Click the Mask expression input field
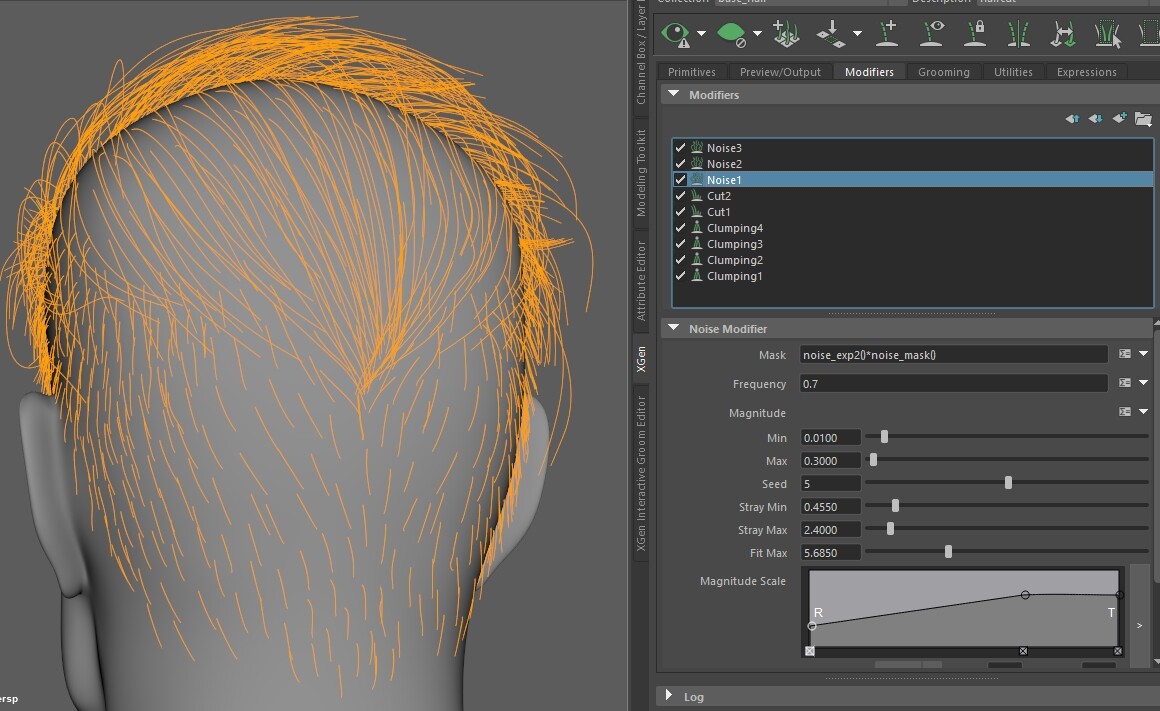Image resolution: width=1160 pixels, height=711 pixels. coord(954,354)
